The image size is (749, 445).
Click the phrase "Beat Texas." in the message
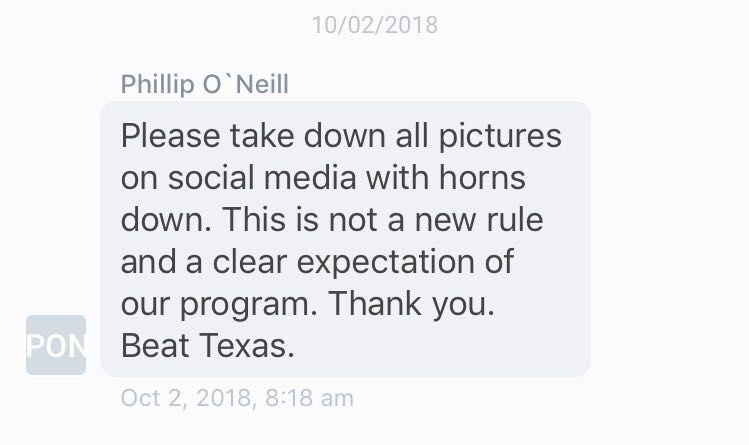pos(207,346)
